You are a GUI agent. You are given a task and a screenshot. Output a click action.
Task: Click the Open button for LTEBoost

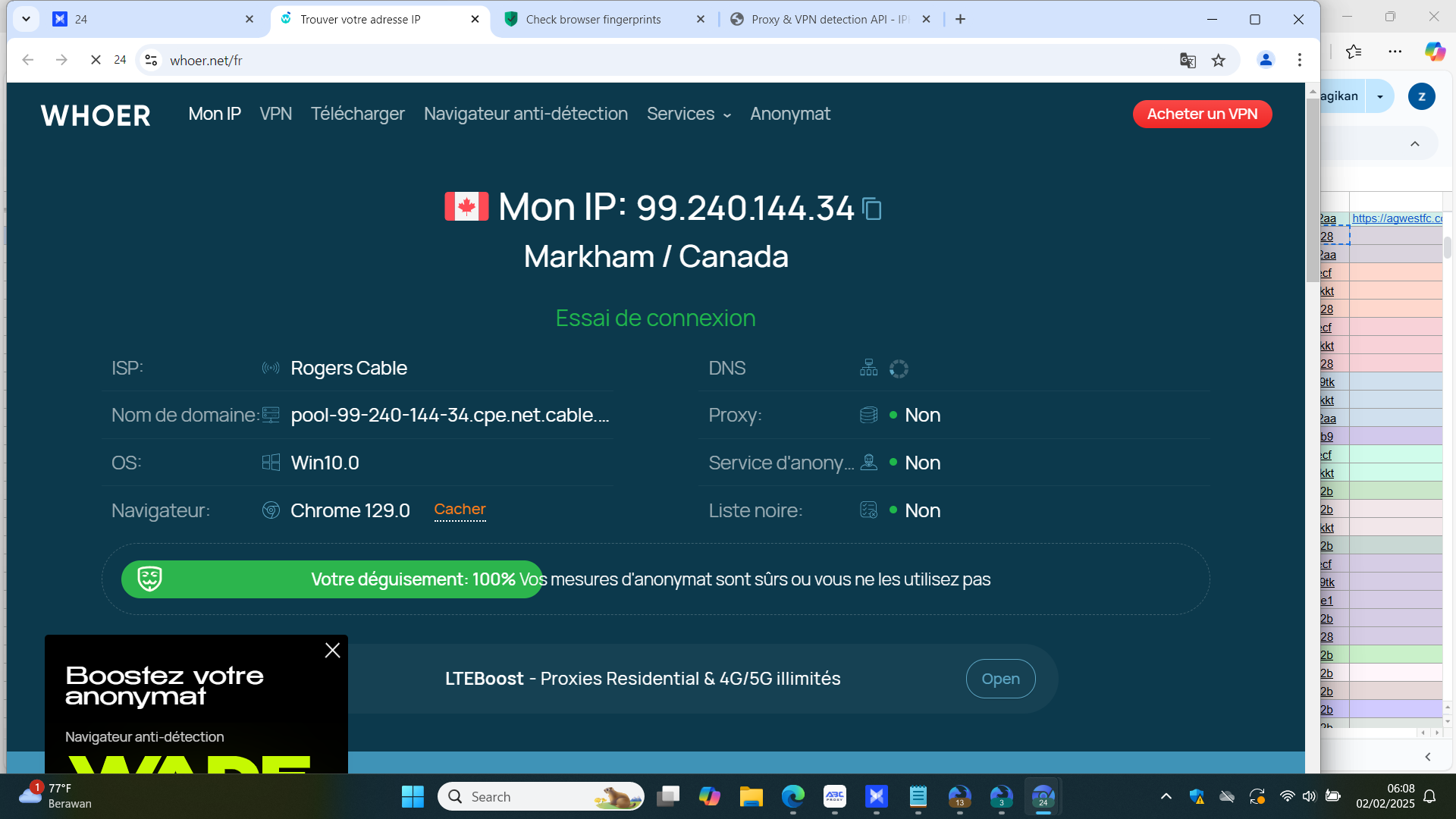(x=1000, y=679)
